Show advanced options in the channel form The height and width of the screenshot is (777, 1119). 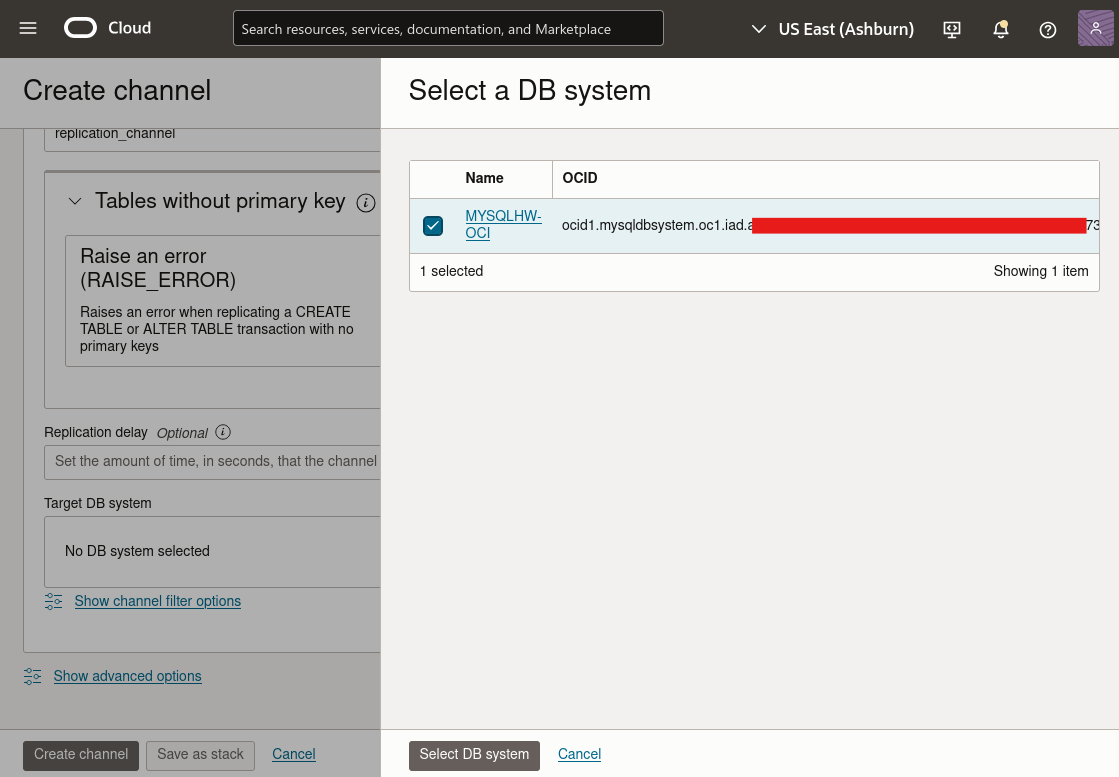pyautogui.click(x=127, y=676)
